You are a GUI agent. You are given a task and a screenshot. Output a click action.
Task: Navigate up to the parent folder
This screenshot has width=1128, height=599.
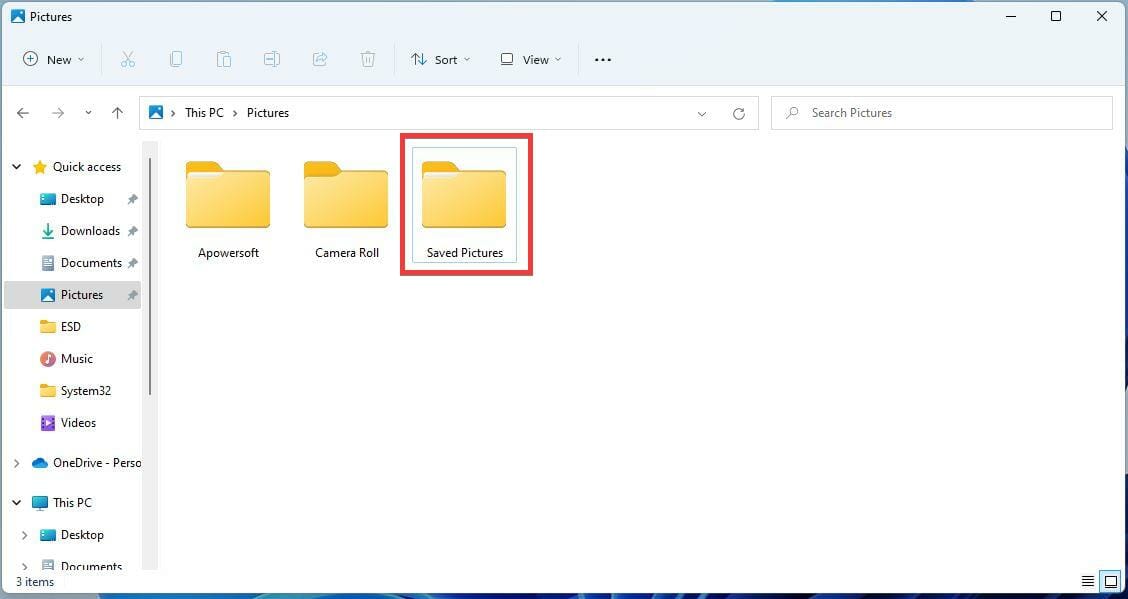click(117, 112)
